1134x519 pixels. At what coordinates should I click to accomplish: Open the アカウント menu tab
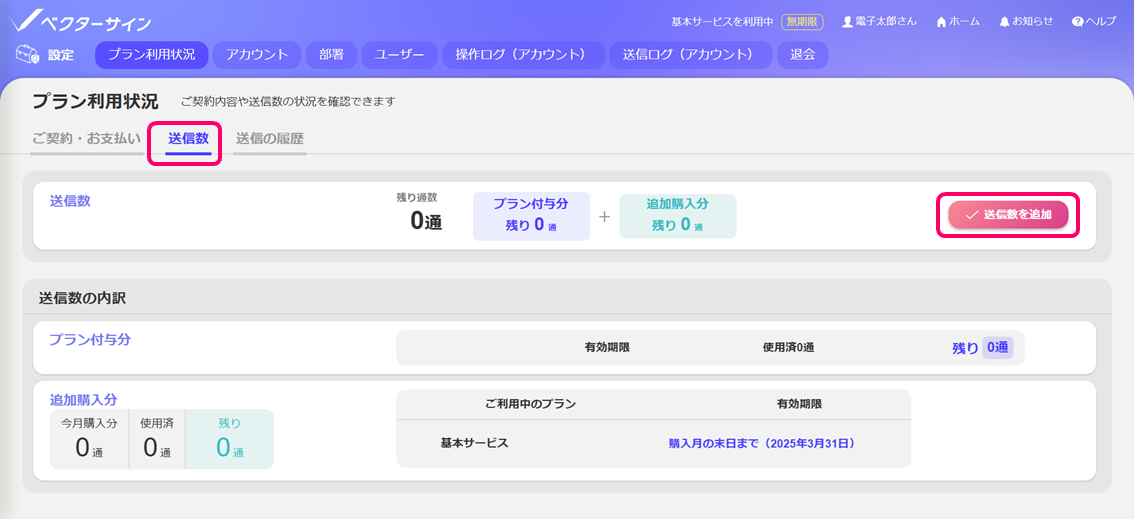[257, 55]
